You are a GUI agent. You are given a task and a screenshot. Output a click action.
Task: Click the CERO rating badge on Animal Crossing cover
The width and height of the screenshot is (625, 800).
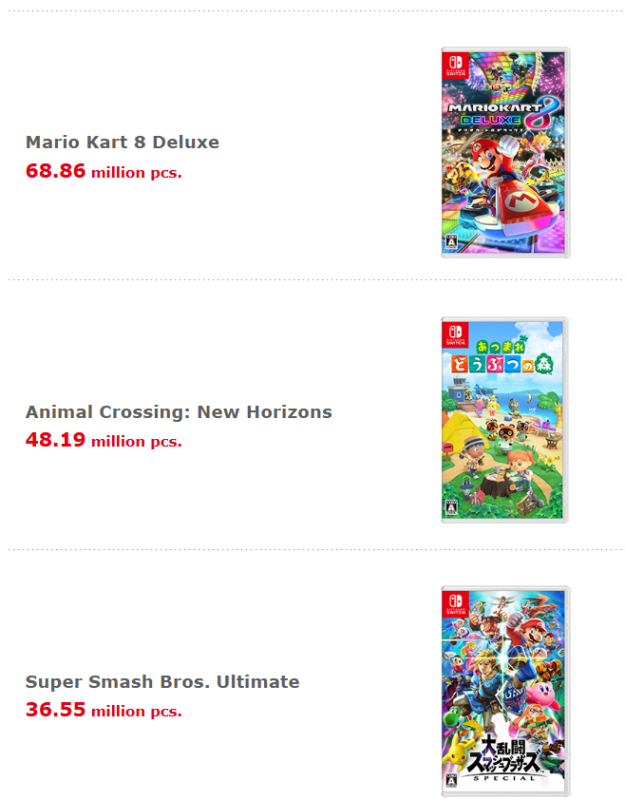[x=451, y=510]
